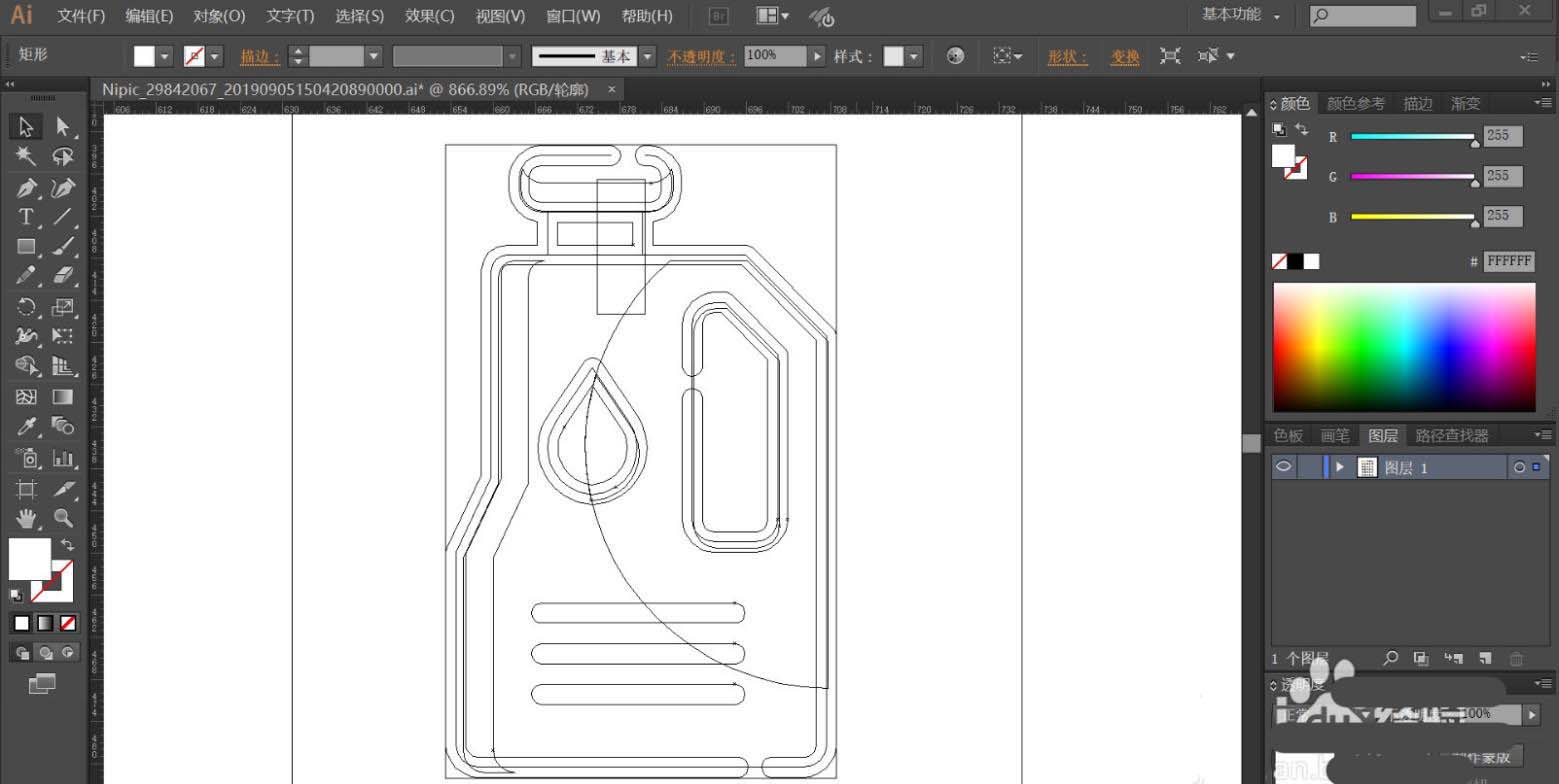Click the hex color value field
Viewport: 1559px width, 784px height.
click(x=1508, y=261)
